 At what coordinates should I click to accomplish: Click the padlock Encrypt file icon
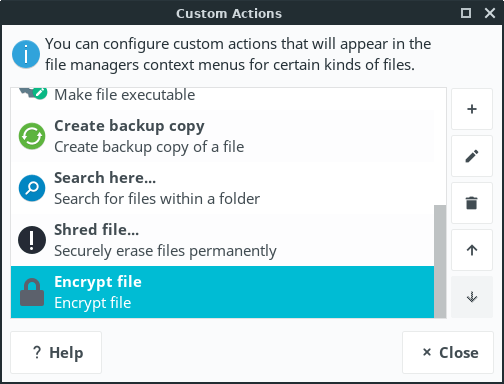(32, 292)
